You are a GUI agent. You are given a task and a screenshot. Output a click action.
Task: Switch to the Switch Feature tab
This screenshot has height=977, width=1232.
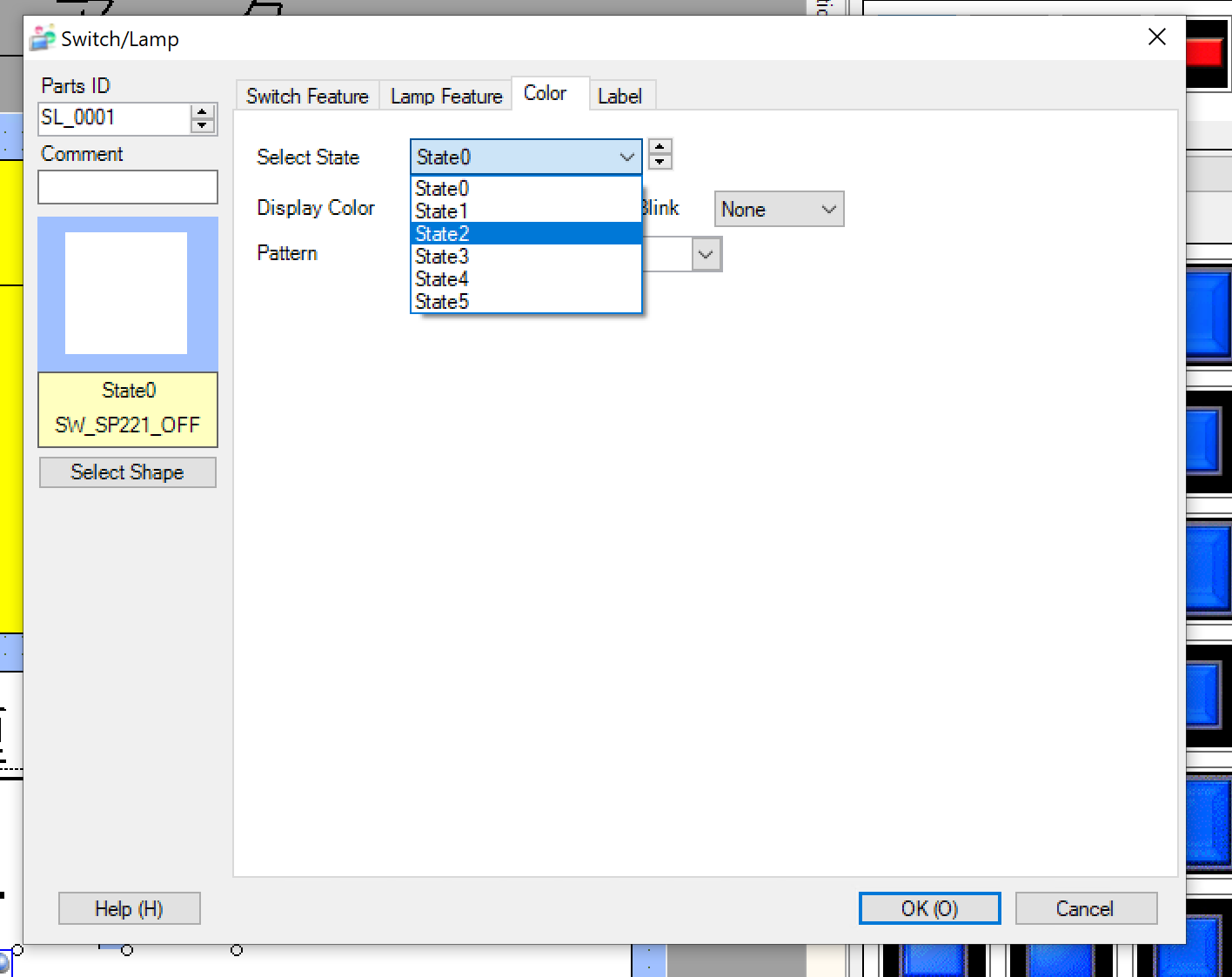click(307, 96)
